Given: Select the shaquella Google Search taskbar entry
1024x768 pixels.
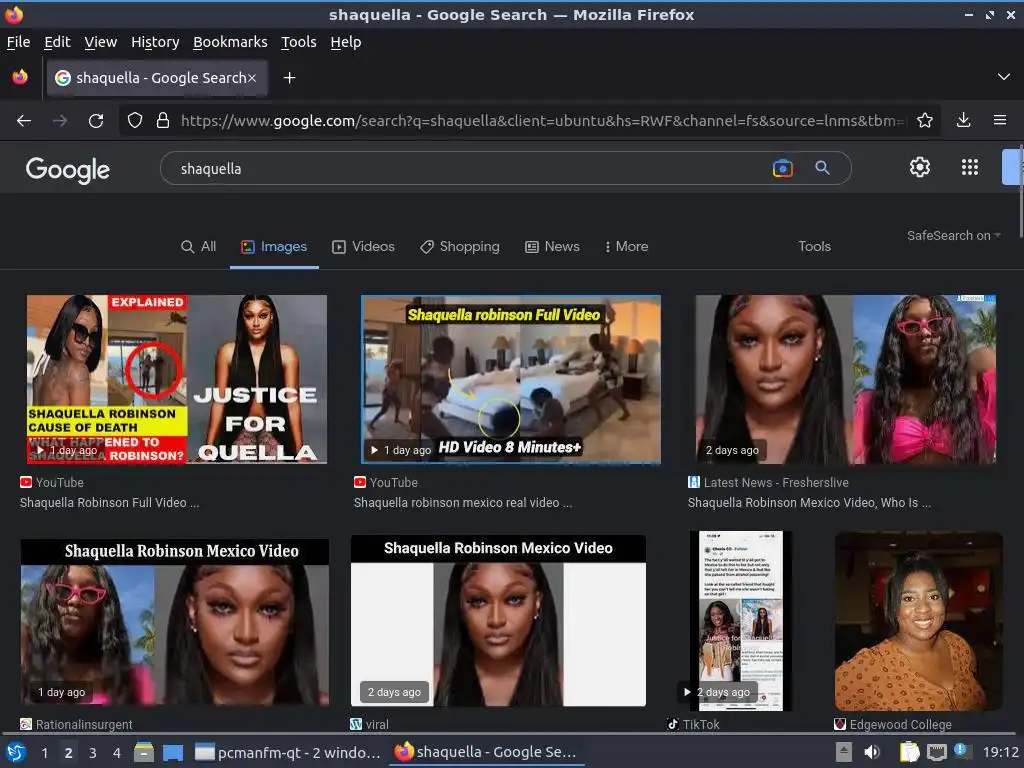Looking at the screenshot, I should [485, 752].
